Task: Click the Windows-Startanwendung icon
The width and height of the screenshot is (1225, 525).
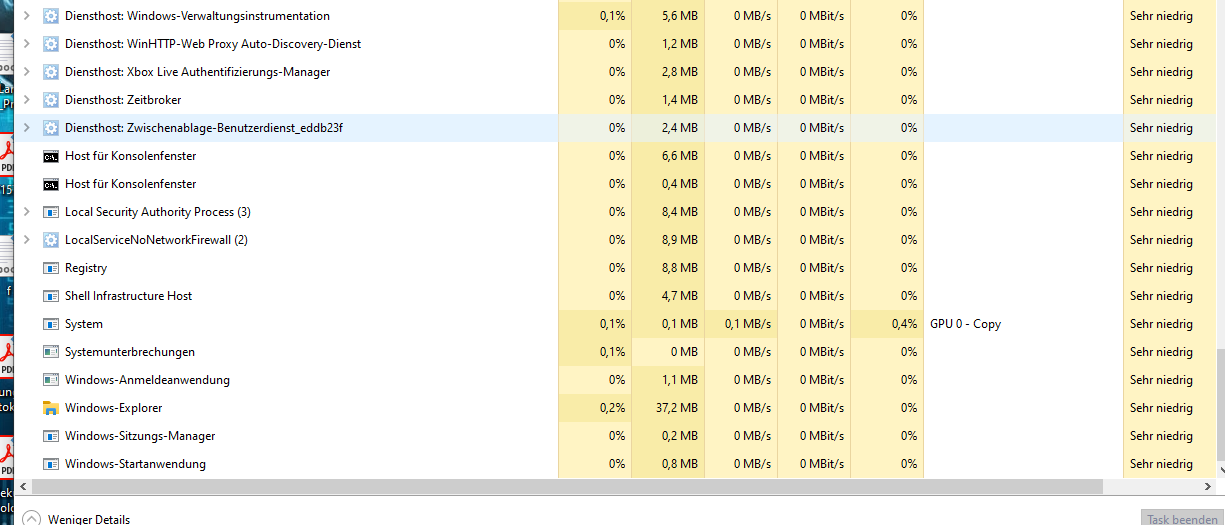Action: tap(51, 464)
